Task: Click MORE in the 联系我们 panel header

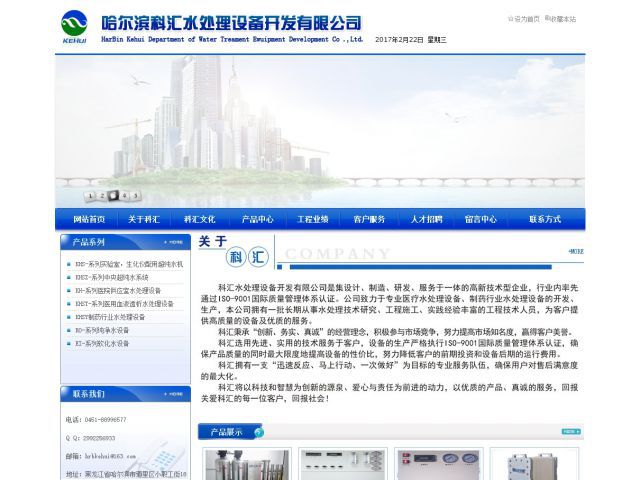Action: point(174,394)
